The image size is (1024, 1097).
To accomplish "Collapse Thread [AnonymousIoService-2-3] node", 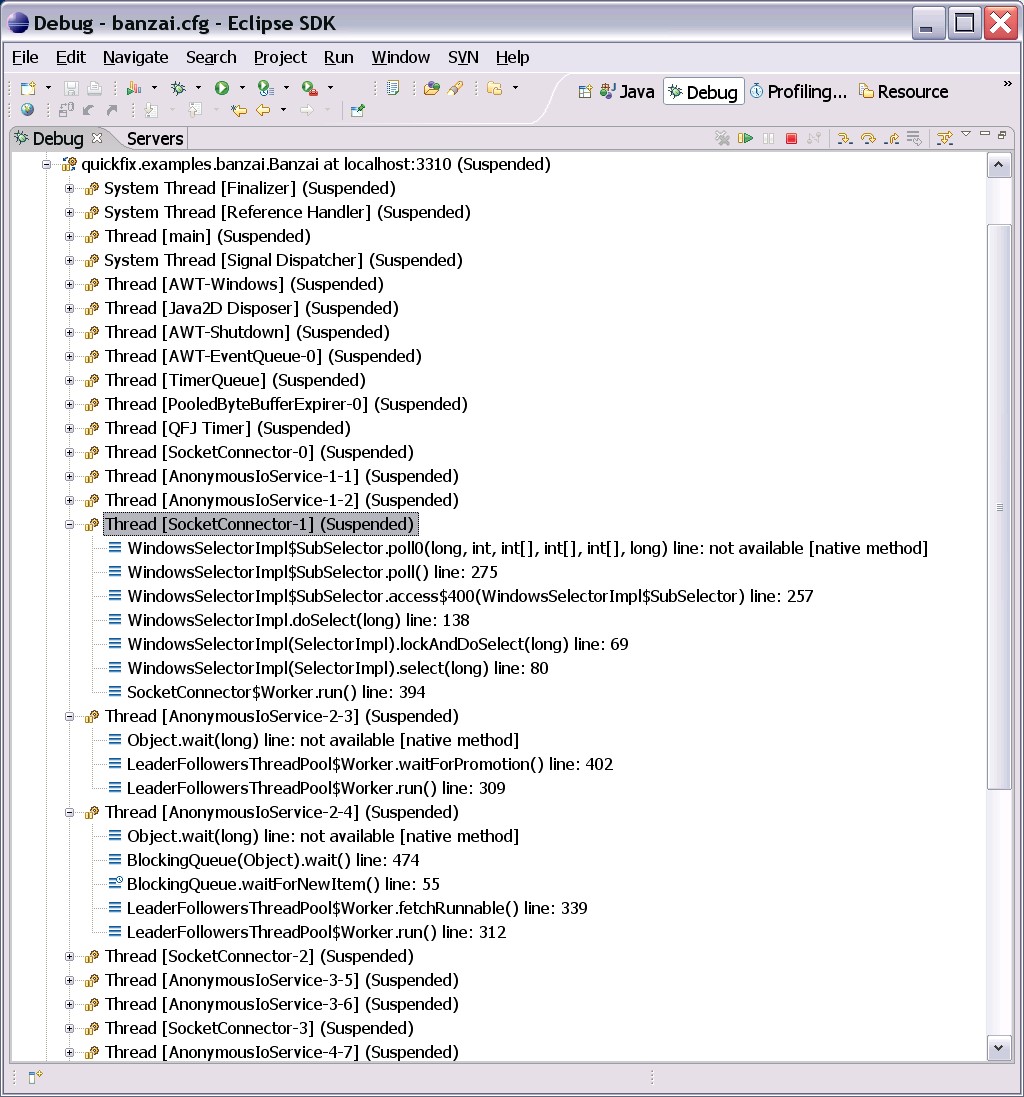I will 69,716.
